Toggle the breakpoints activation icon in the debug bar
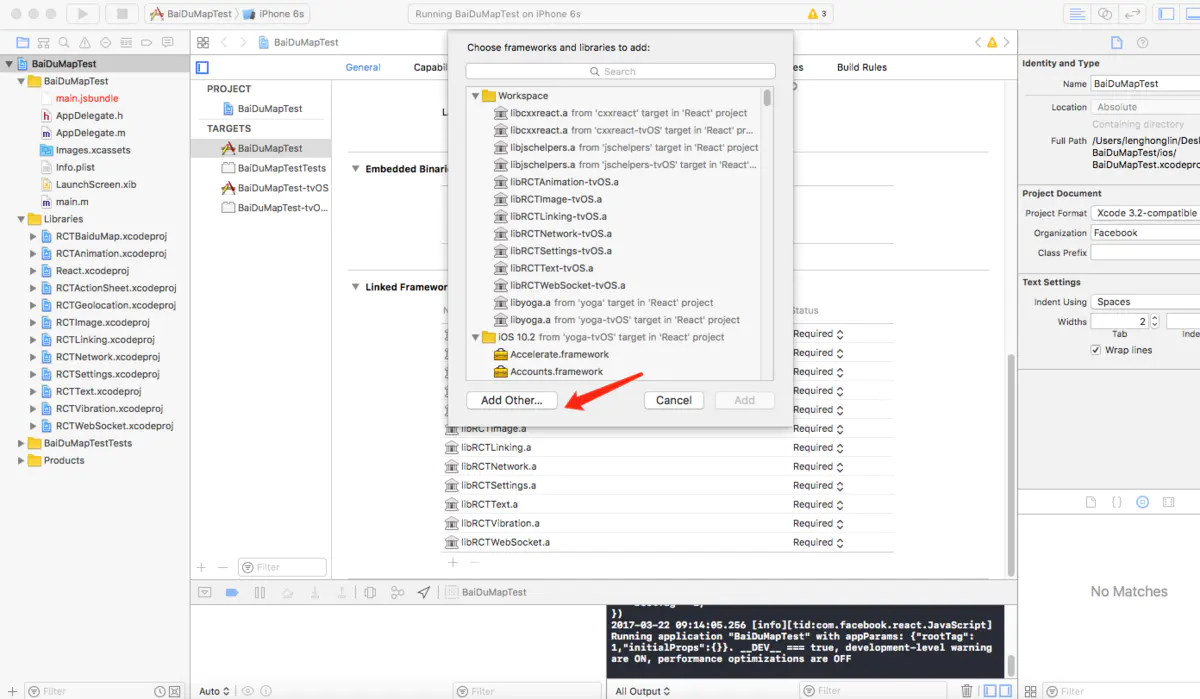 [232, 592]
